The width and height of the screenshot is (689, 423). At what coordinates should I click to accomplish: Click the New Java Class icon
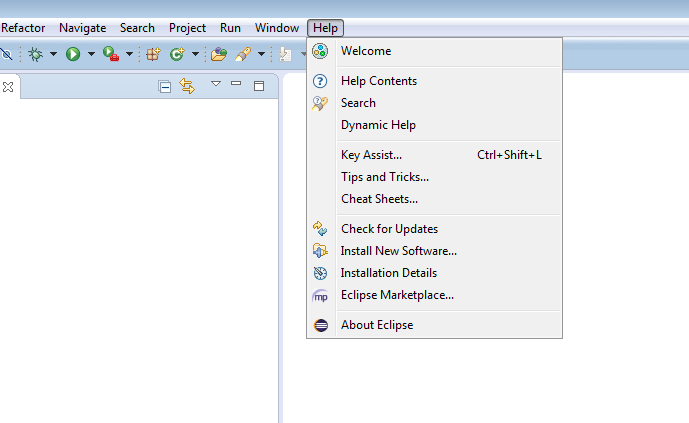point(177,54)
